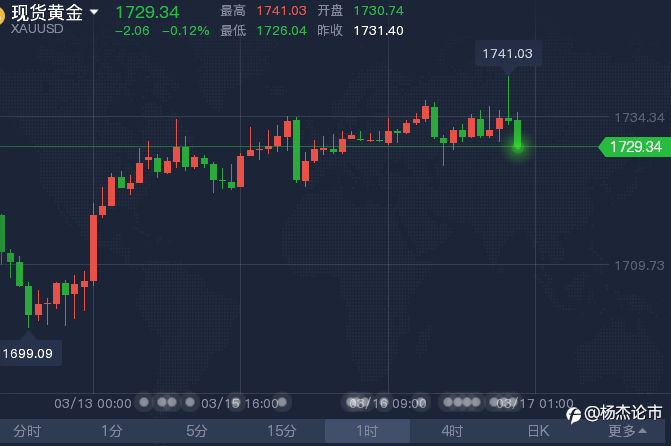671x446 pixels.
Task: Click the 03/16 09:00 time marker
Action: click(x=387, y=403)
